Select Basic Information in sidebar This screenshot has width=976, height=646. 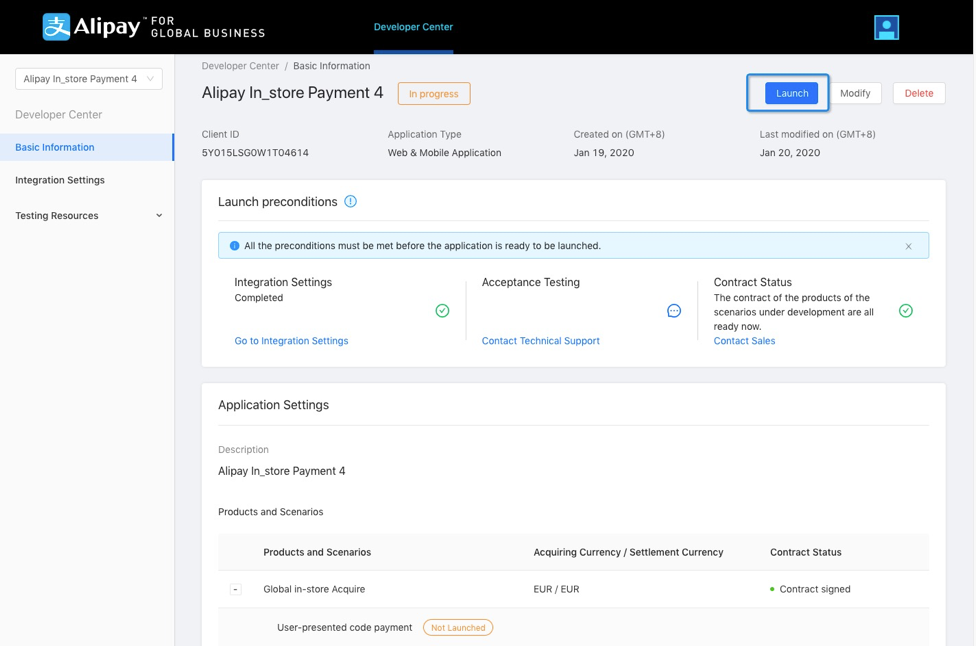(55, 147)
